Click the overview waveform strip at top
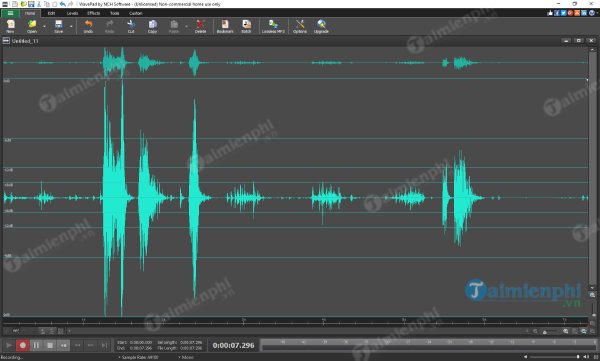This screenshot has width=600, height=361. [x=295, y=62]
